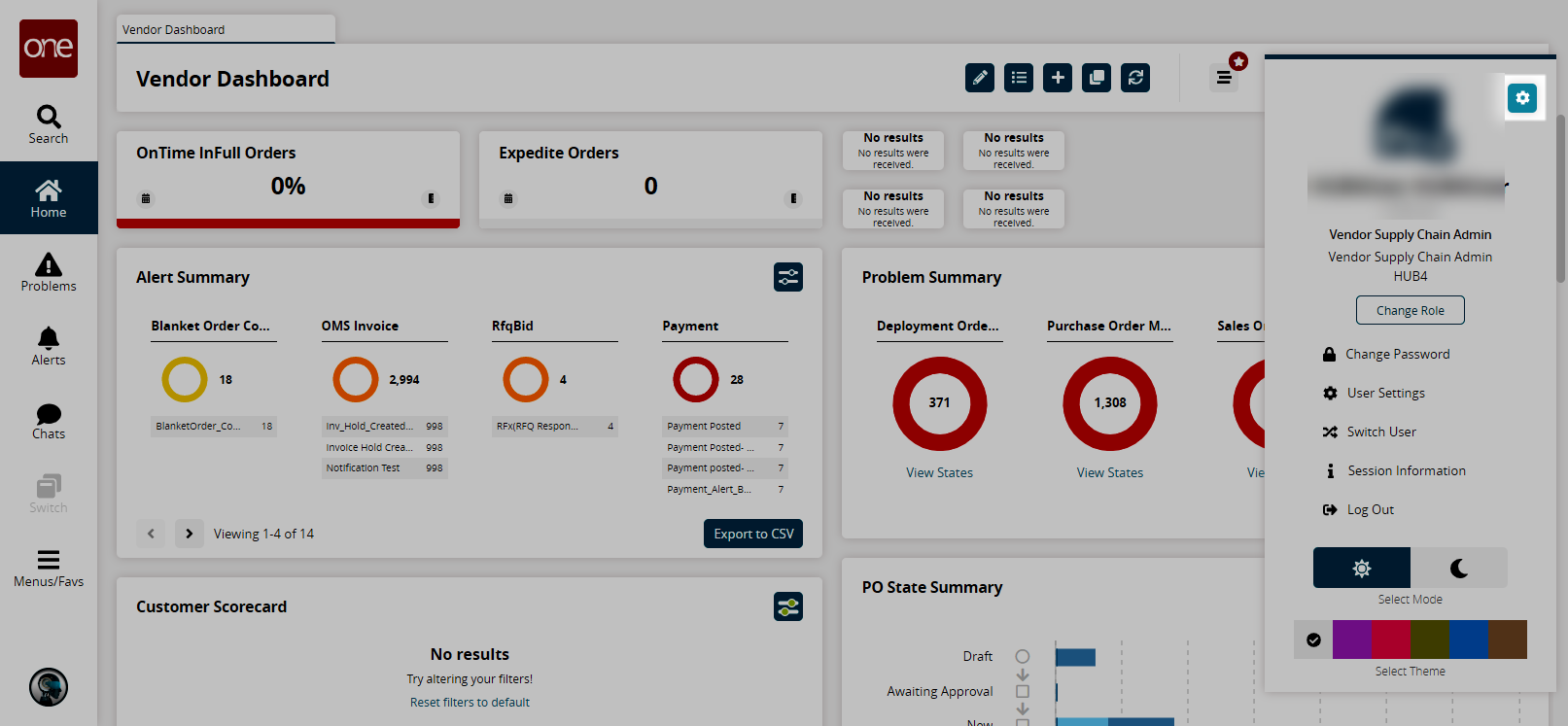The width and height of the screenshot is (1568, 726).
Task: Click the gear icon in user panel
Action: click(x=1522, y=98)
